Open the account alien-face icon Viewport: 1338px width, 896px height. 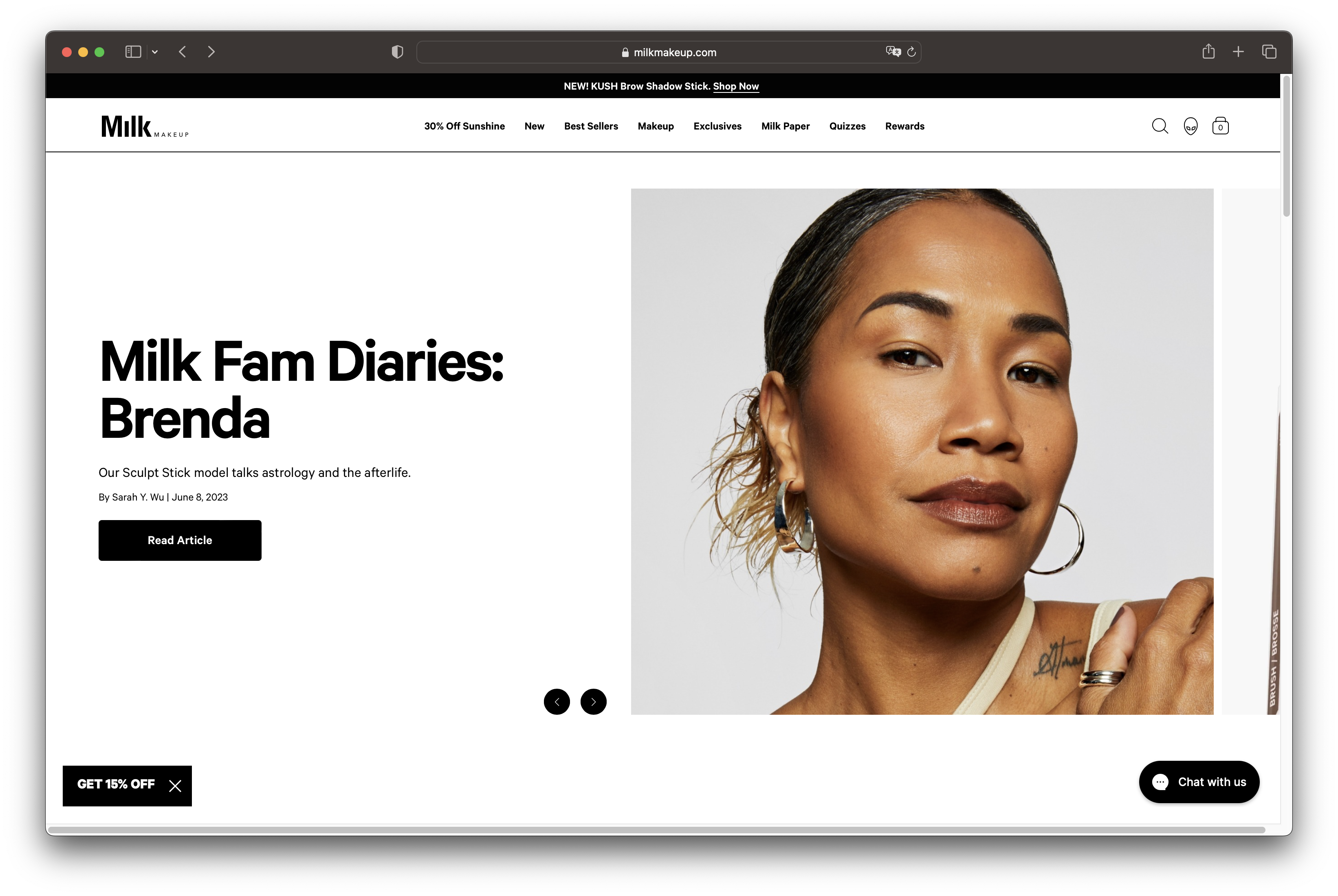[x=1191, y=126]
